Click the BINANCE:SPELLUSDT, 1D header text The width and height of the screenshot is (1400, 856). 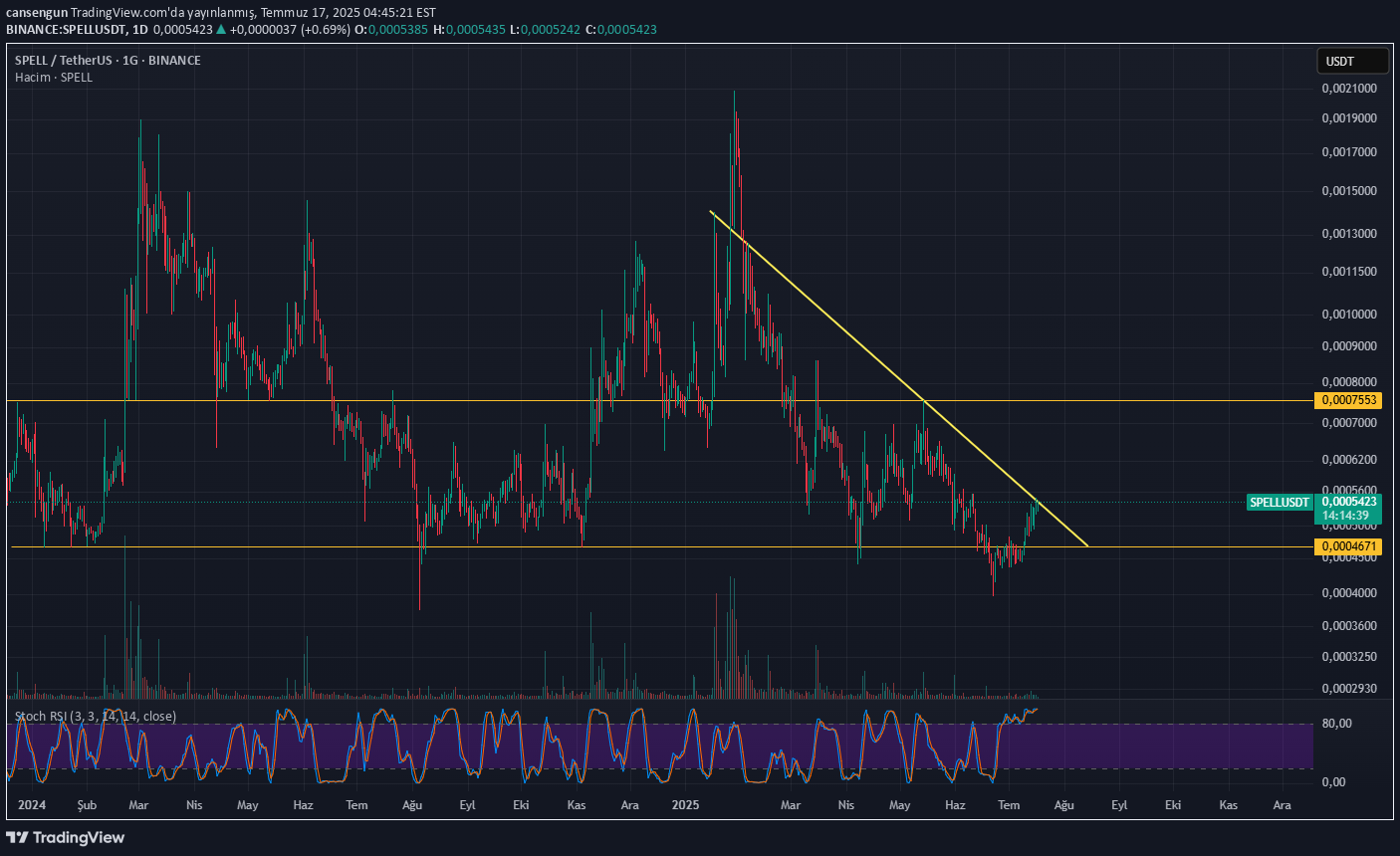[77, 30]
